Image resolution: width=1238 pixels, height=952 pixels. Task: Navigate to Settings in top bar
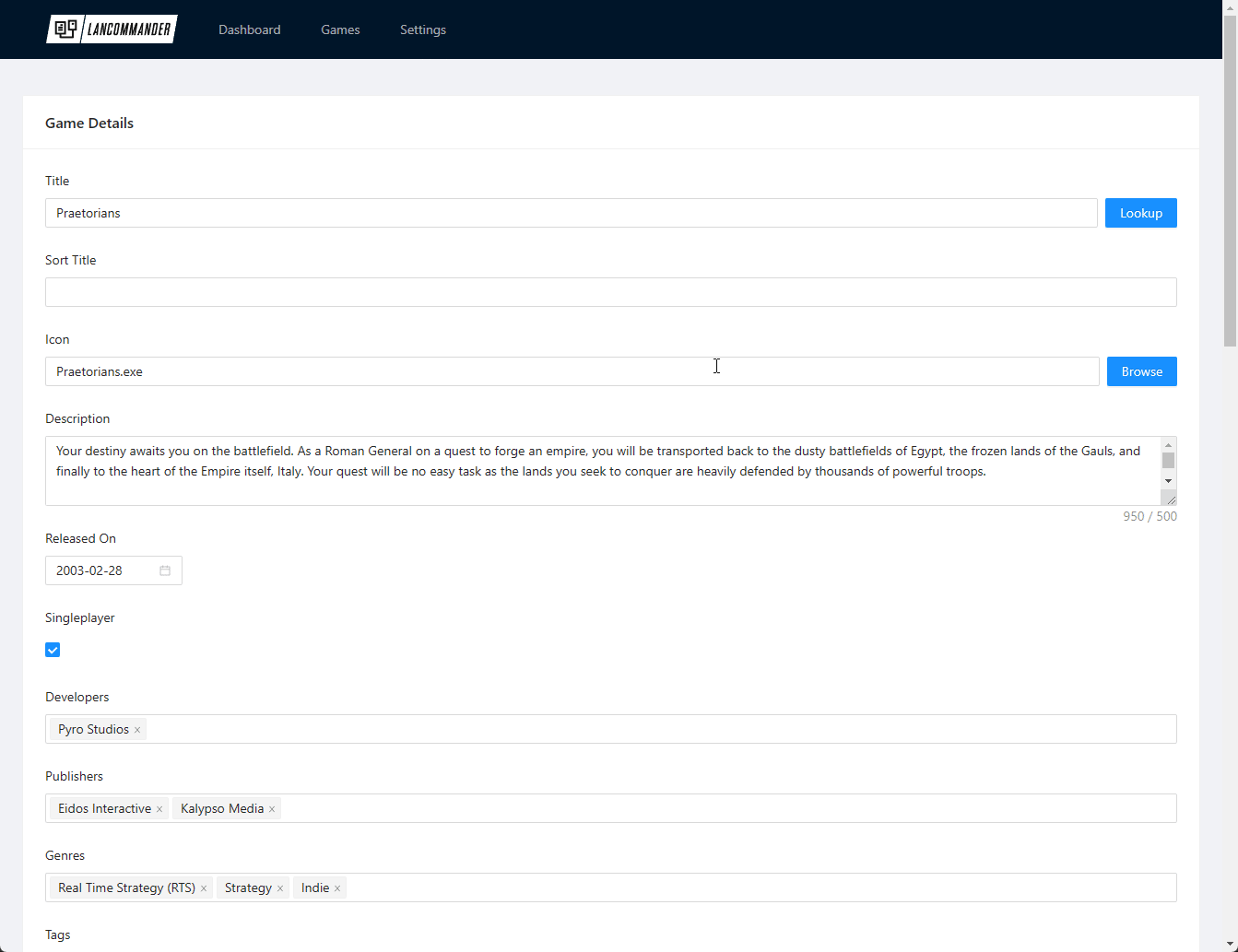pyautogui.click(x=423, y=29)
